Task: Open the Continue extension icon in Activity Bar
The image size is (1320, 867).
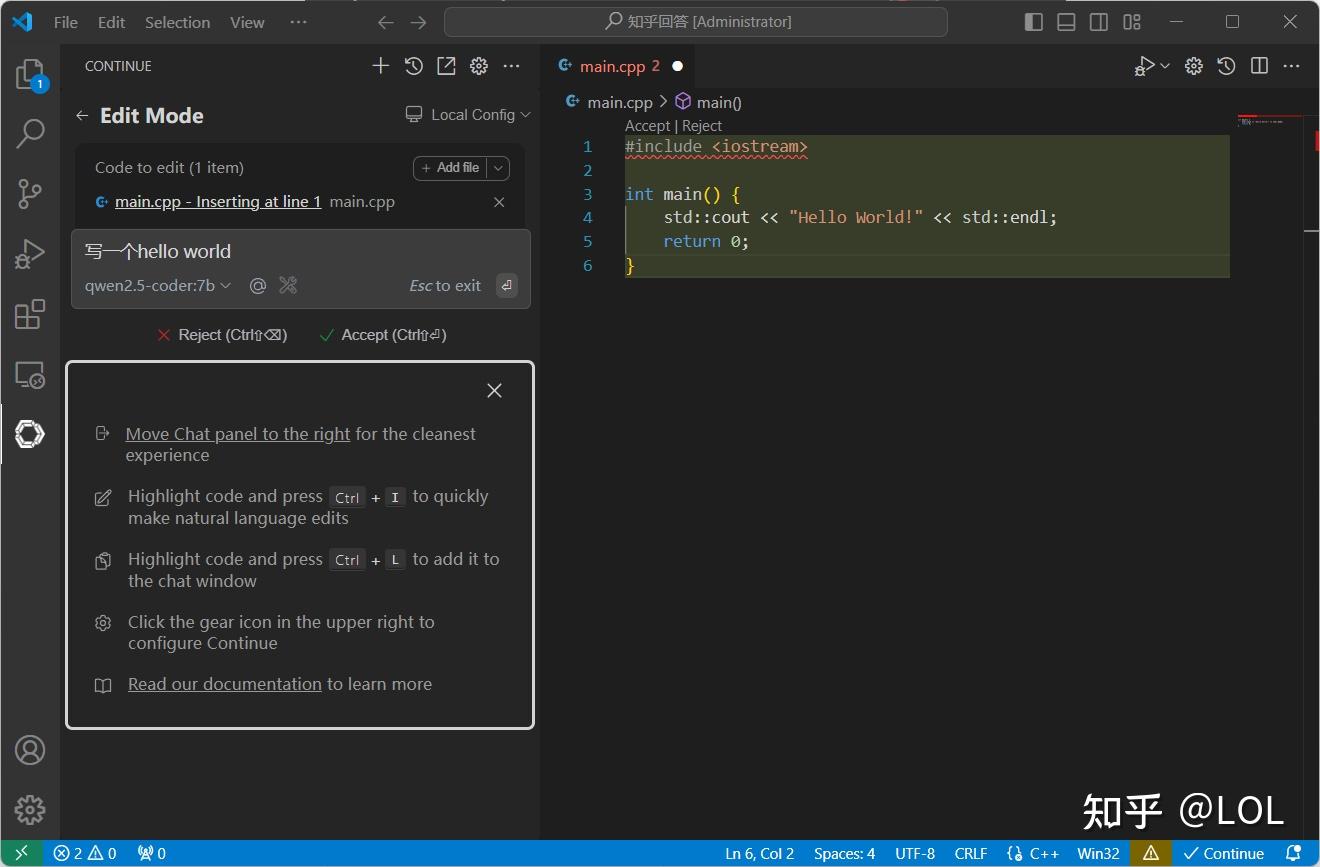Action: point(30,433)
